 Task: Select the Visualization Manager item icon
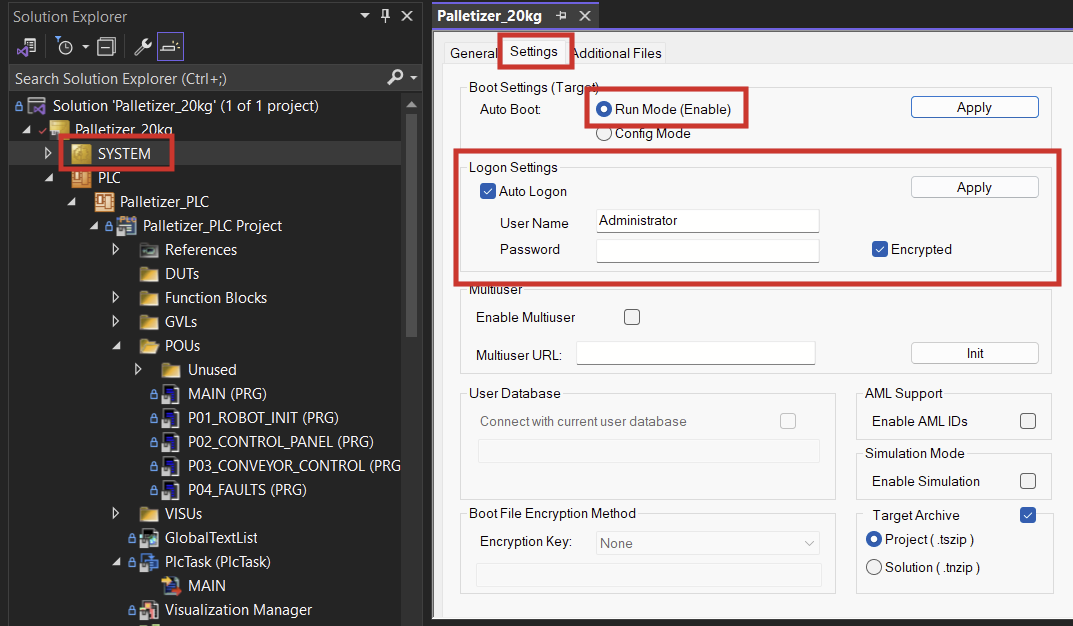coord(149,610)
